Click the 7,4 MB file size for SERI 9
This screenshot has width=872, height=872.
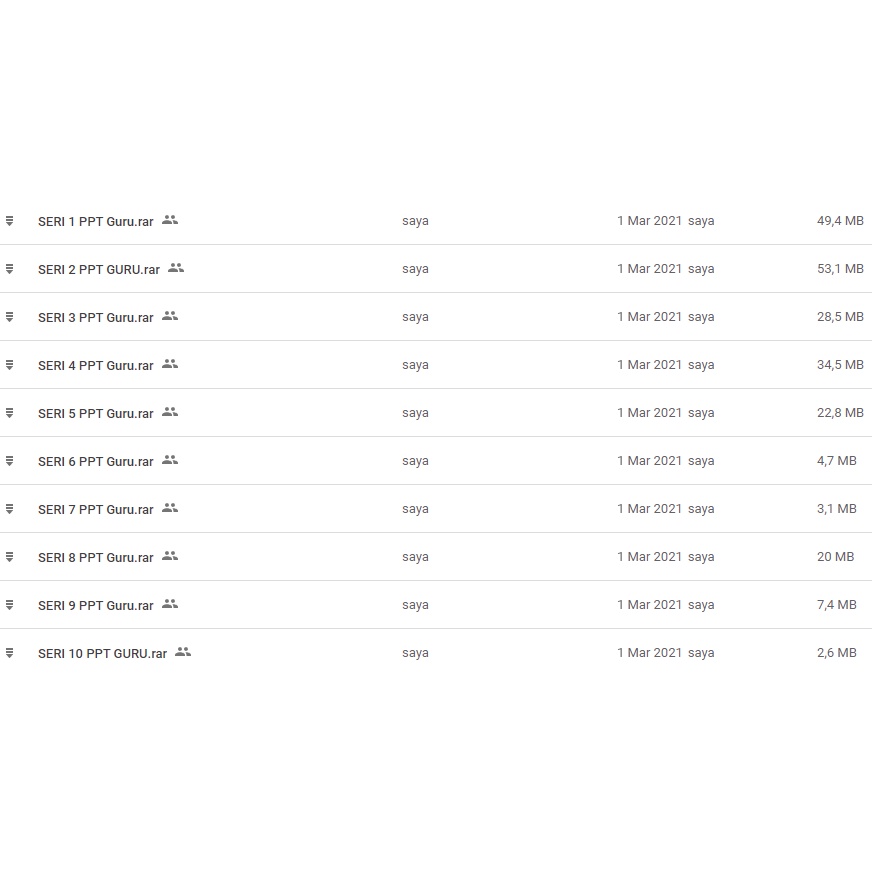pos(837,605)
